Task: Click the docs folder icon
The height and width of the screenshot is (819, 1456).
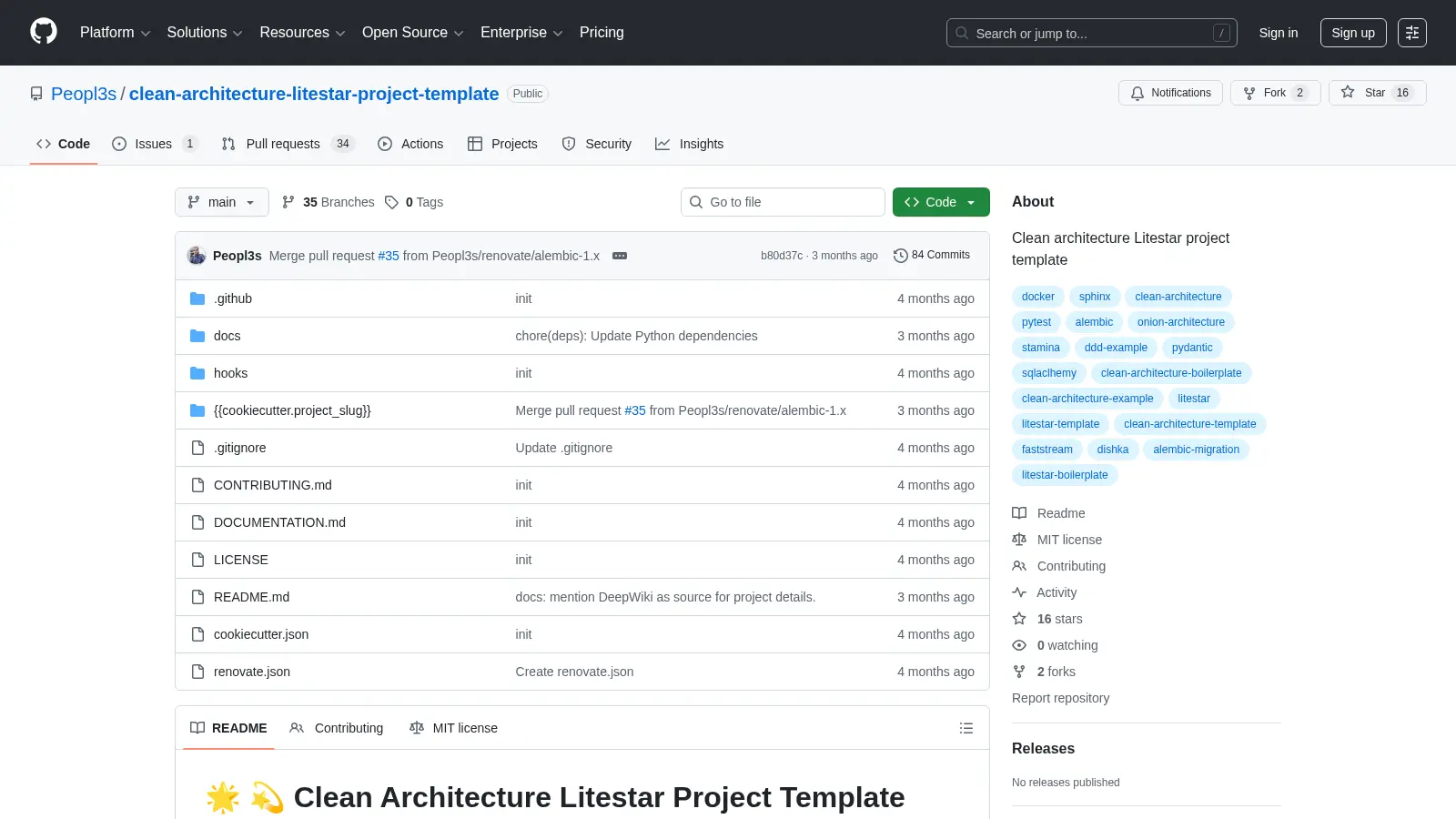Action: (x=197, y=336)
